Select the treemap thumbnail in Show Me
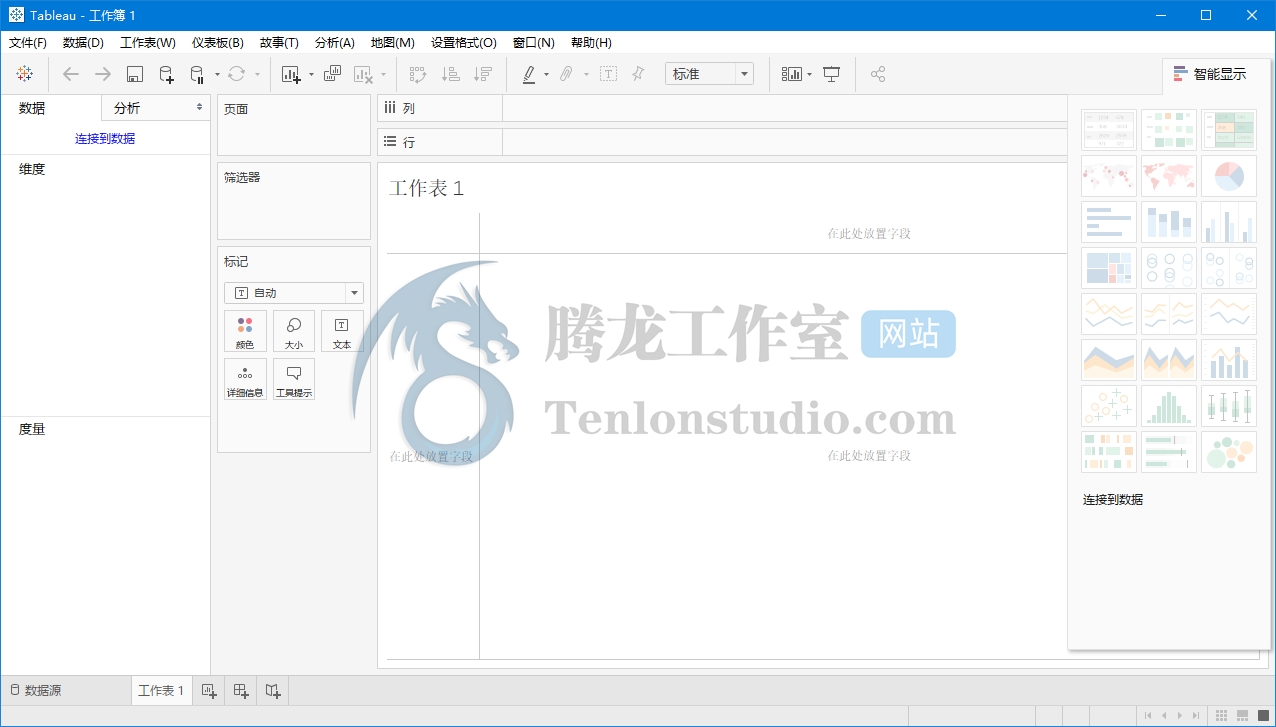 coord(1109,268)
